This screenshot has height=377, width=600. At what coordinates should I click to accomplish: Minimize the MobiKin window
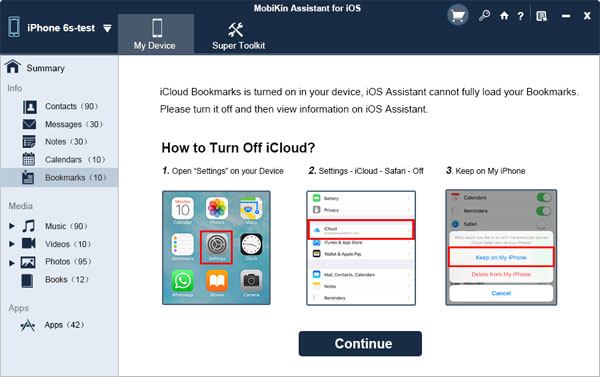tap(566, 16)
